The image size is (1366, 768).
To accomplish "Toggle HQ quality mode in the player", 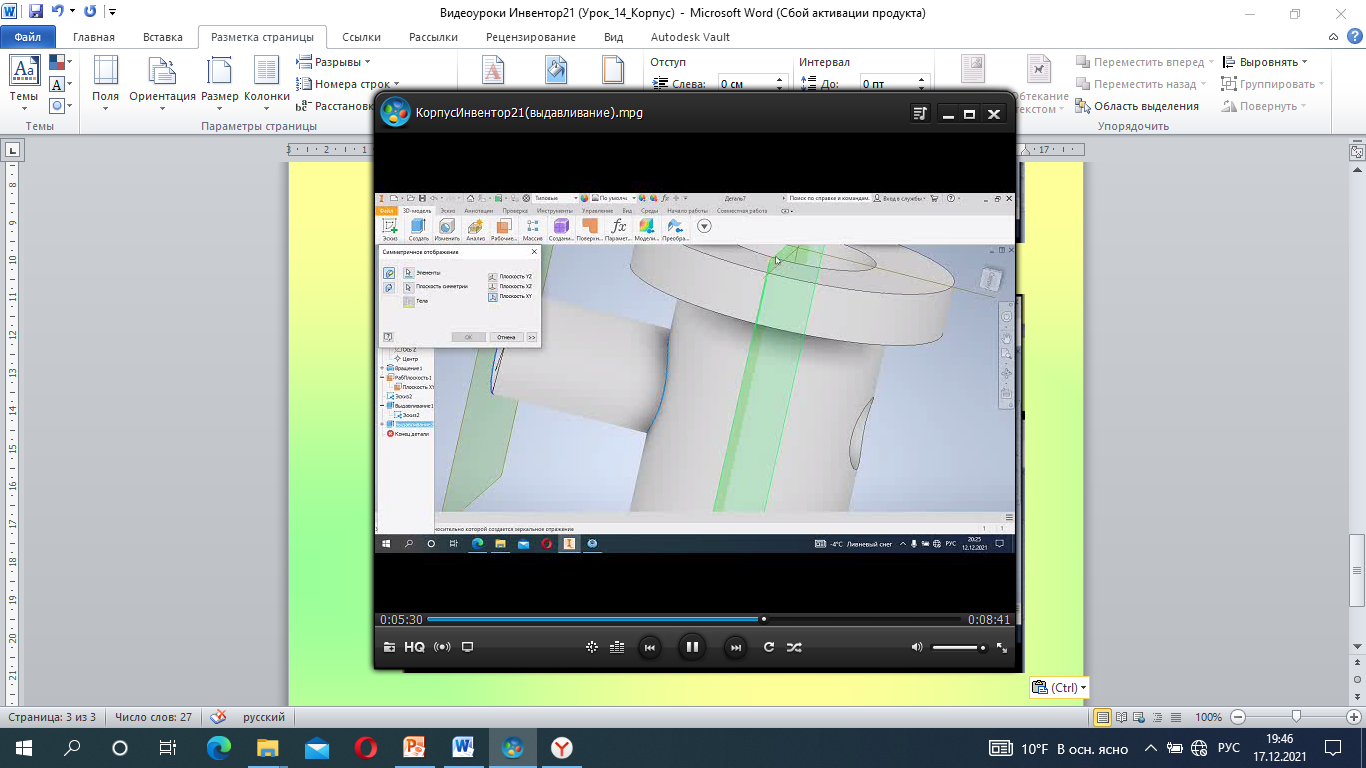I will (414, 647).
